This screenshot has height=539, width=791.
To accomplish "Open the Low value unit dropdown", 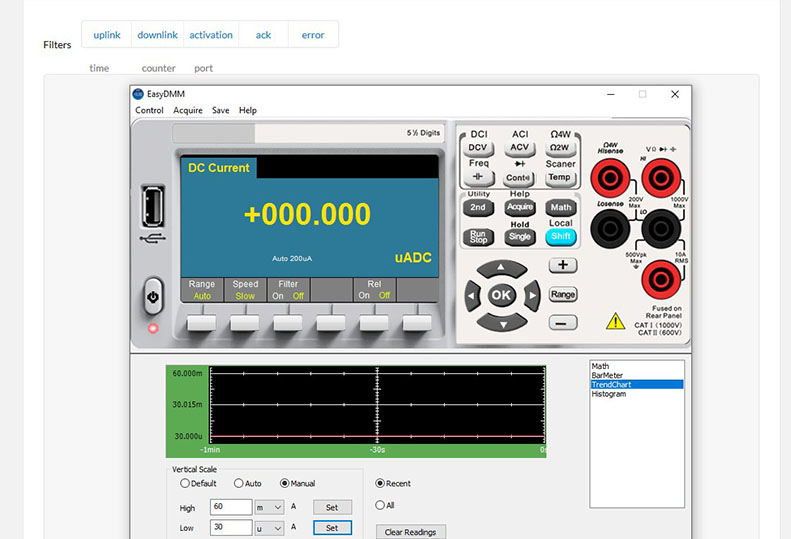I will click(x=269, y=528).
